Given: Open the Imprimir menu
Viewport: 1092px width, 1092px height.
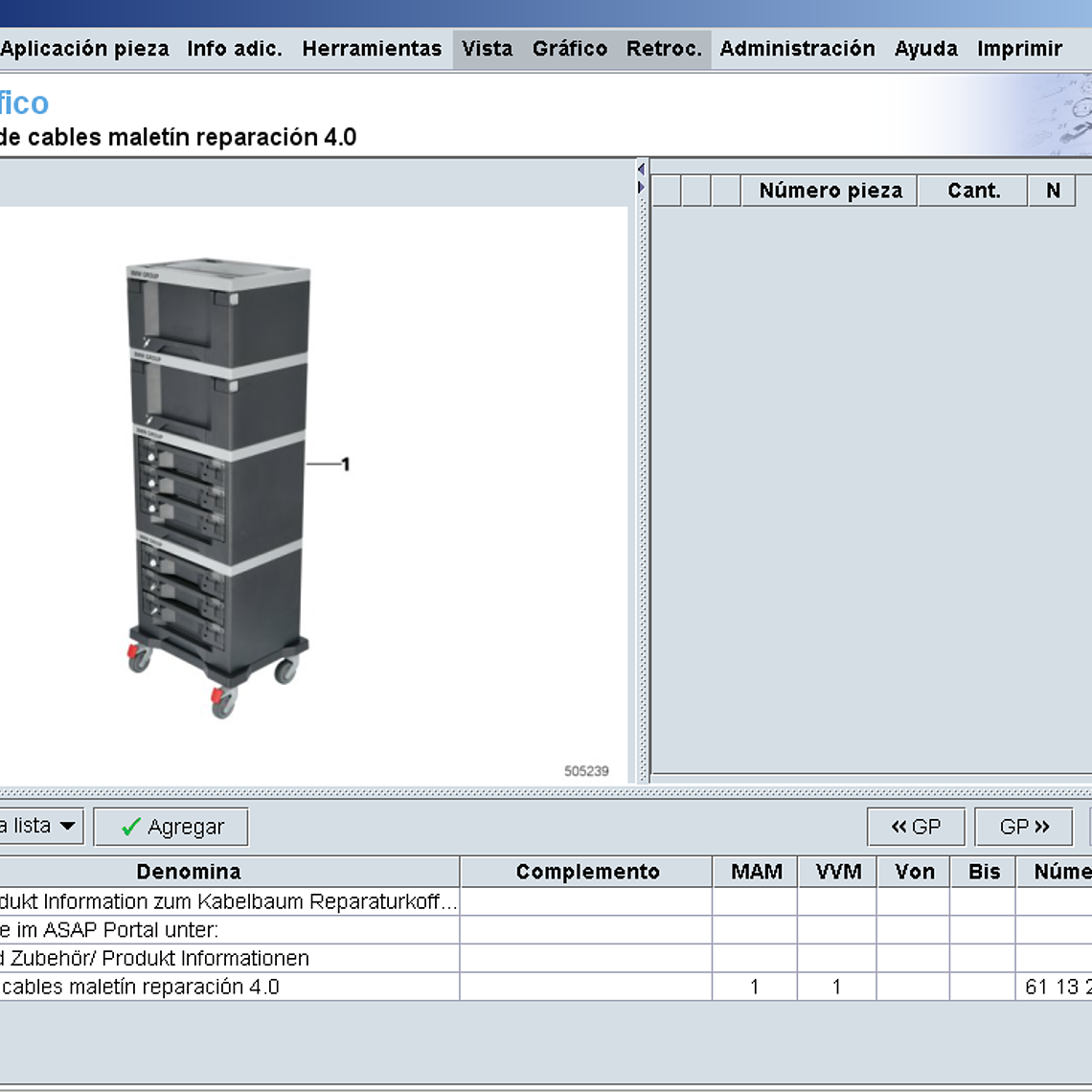Looking at the screenshot, I should 1019,49.
